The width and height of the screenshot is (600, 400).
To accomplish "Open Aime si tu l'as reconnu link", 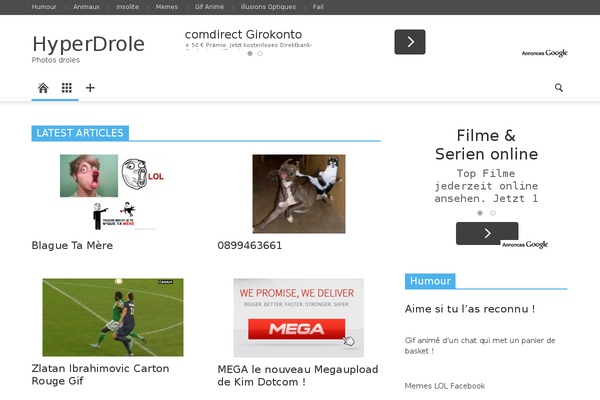I will 470,309.
